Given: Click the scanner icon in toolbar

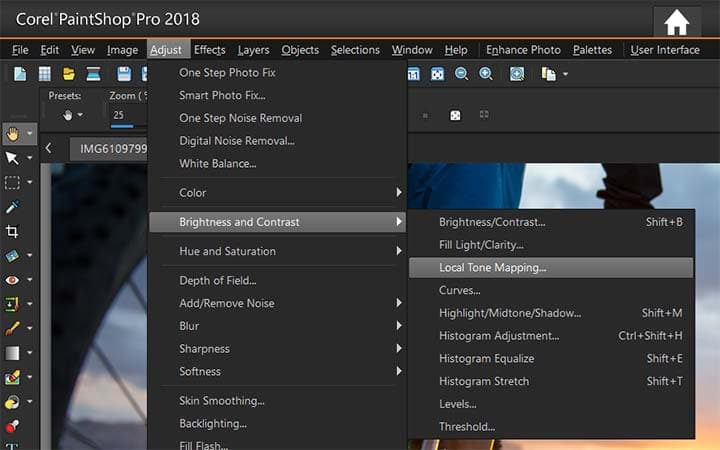Looking at the screenshot, I should click(x=93, y=74).
